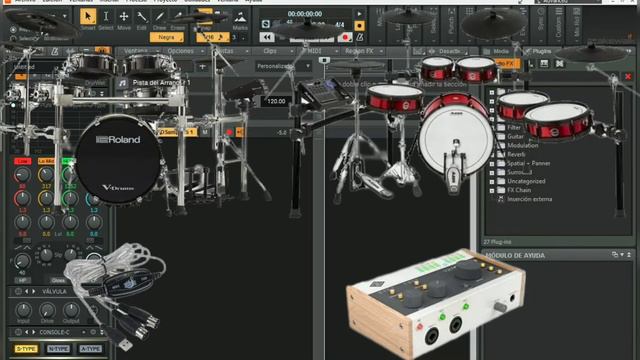Select the S-TYPE console emulation

pos(26,349)
